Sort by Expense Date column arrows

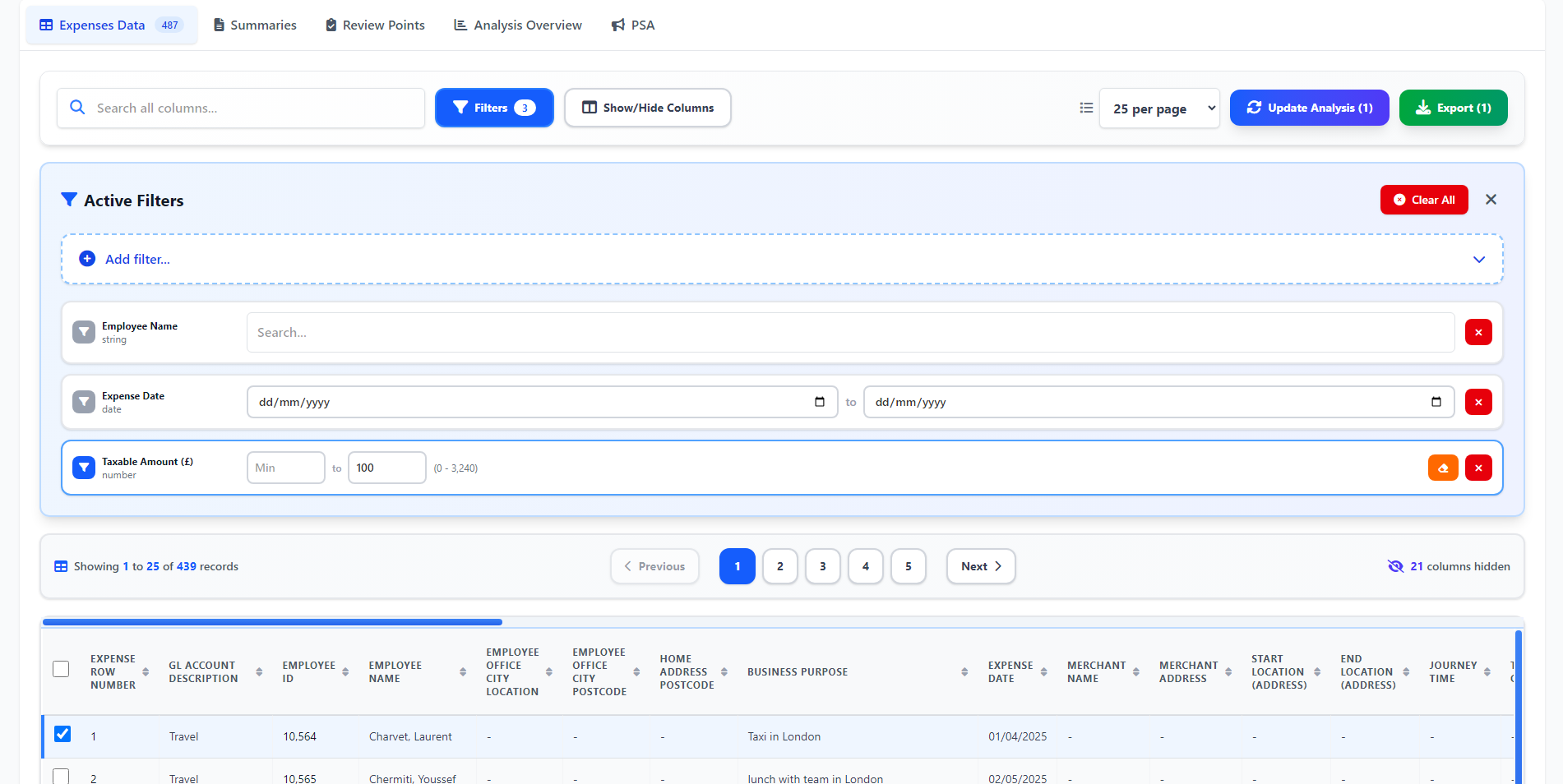pos(1044,672)
